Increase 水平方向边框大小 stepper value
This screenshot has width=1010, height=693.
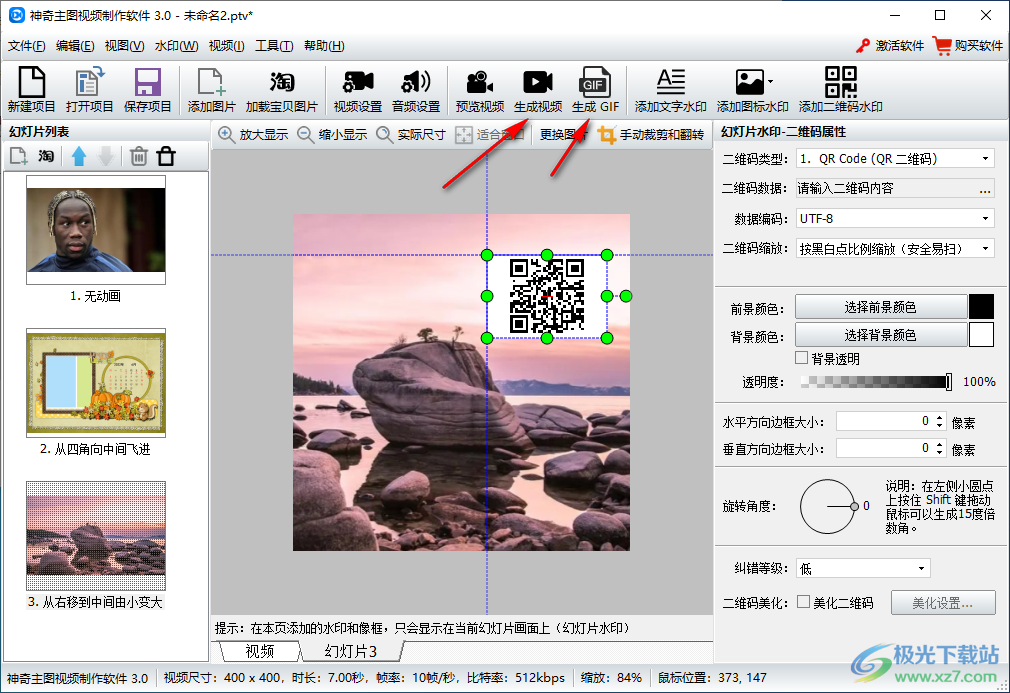tap(939, 417)
